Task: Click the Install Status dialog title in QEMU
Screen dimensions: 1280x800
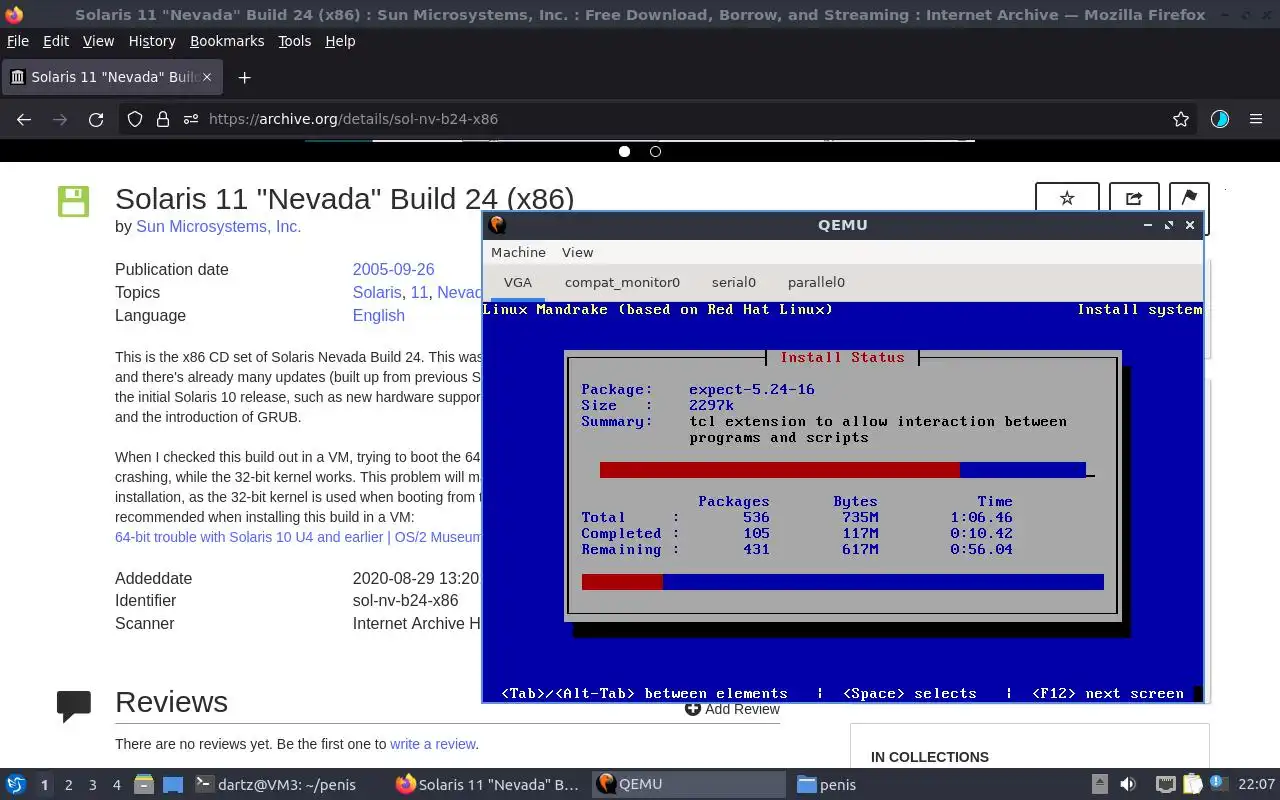Action: pos(842,358)
